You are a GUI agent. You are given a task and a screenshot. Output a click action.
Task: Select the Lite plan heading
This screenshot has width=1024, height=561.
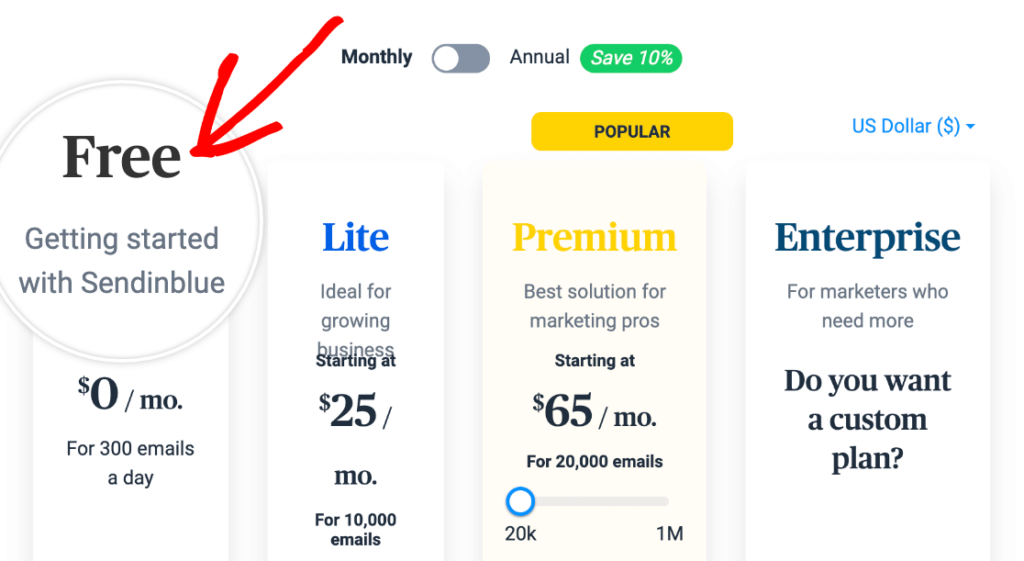(x=355, y=238)
